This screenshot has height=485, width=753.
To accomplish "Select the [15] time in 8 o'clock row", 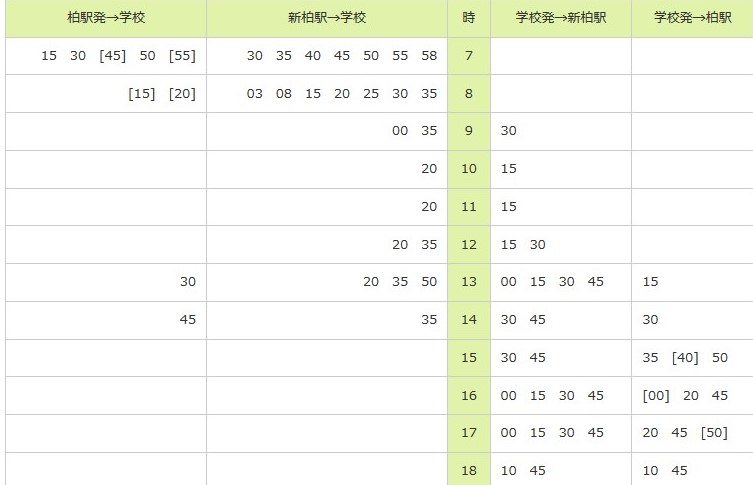I will (x=142, y=94).
